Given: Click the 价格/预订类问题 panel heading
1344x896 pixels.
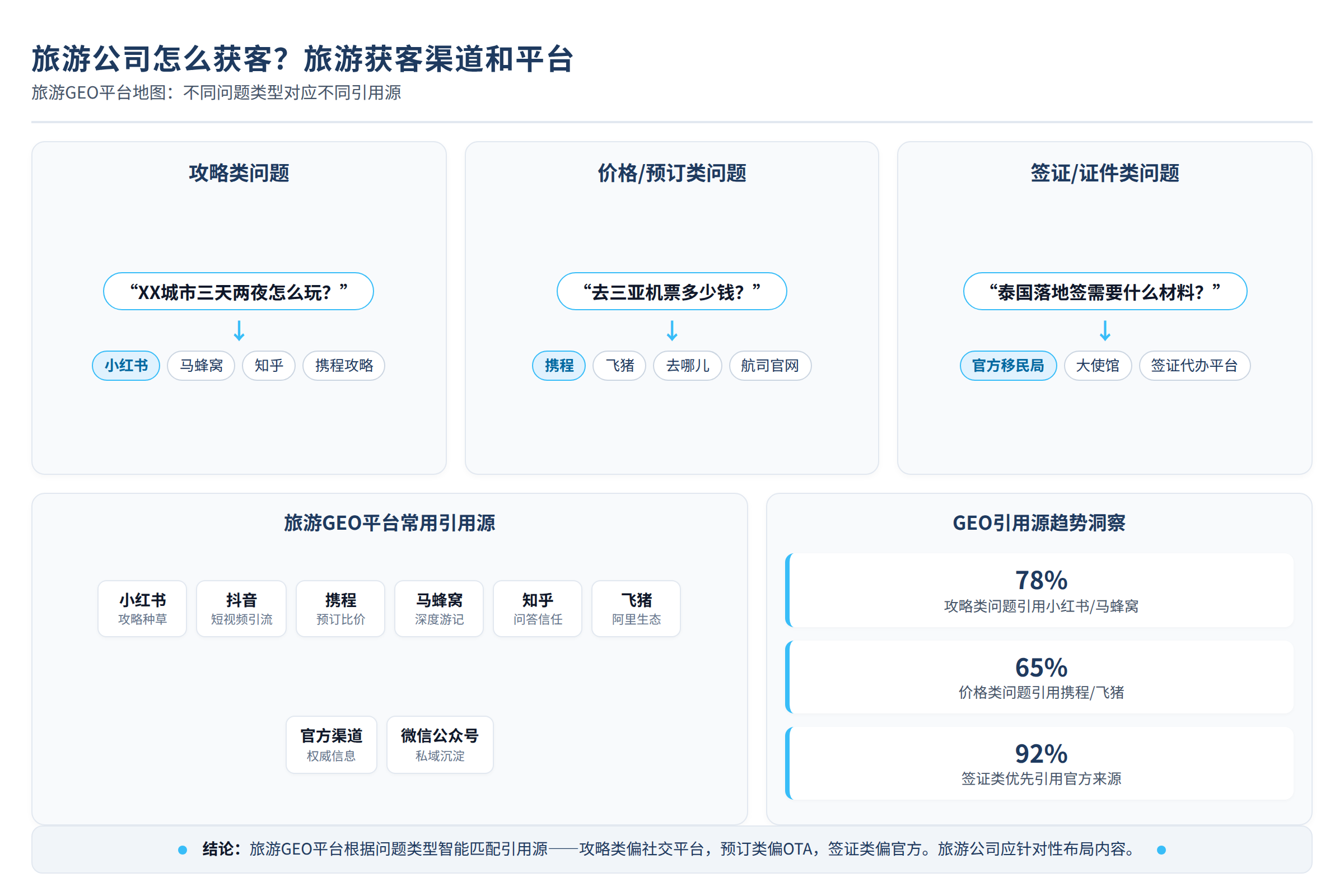Looking at the screenshot, I should pos(672,173).
